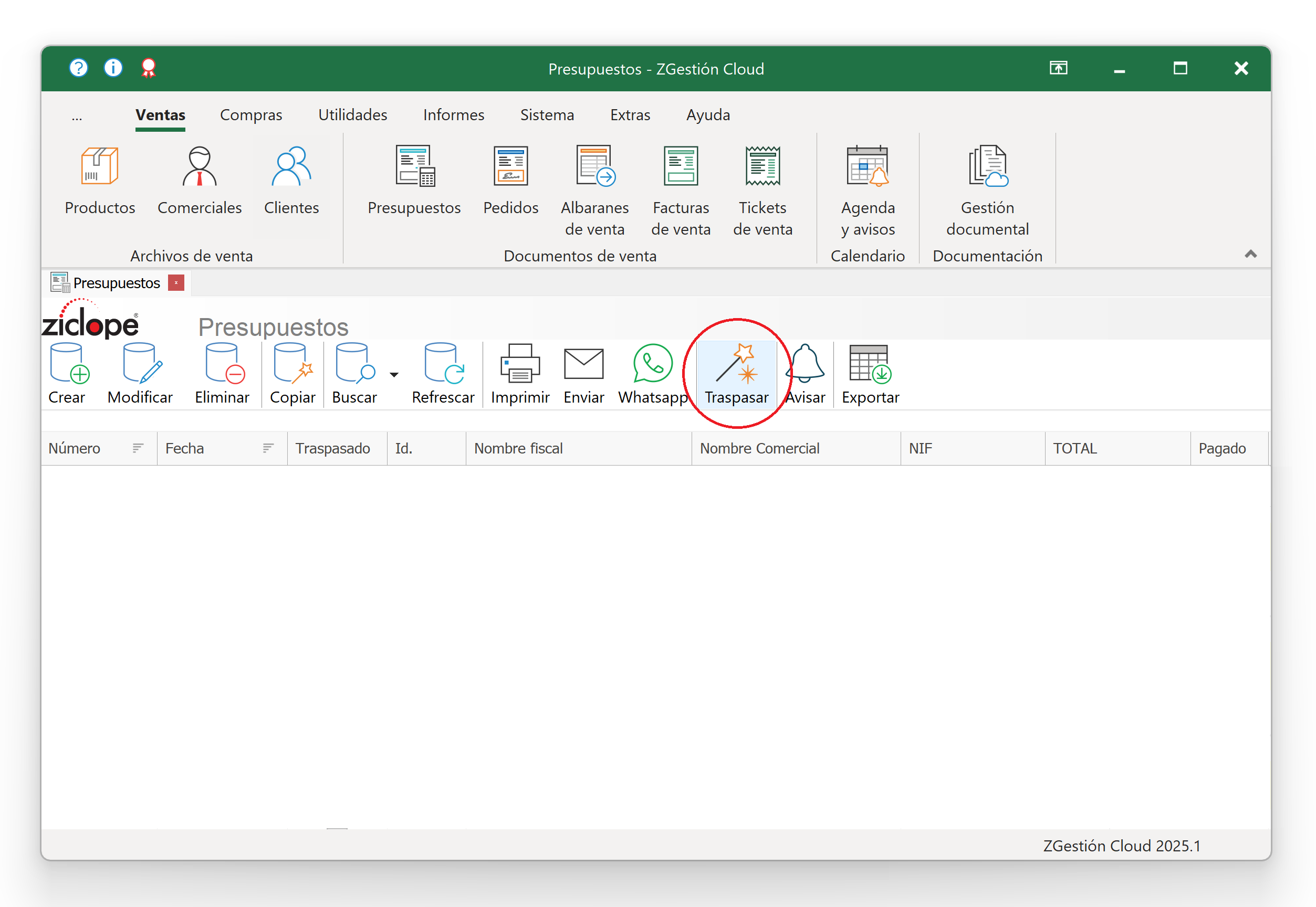
Task: Click the Eliminar toolbar button
Action: click(222, 374)
